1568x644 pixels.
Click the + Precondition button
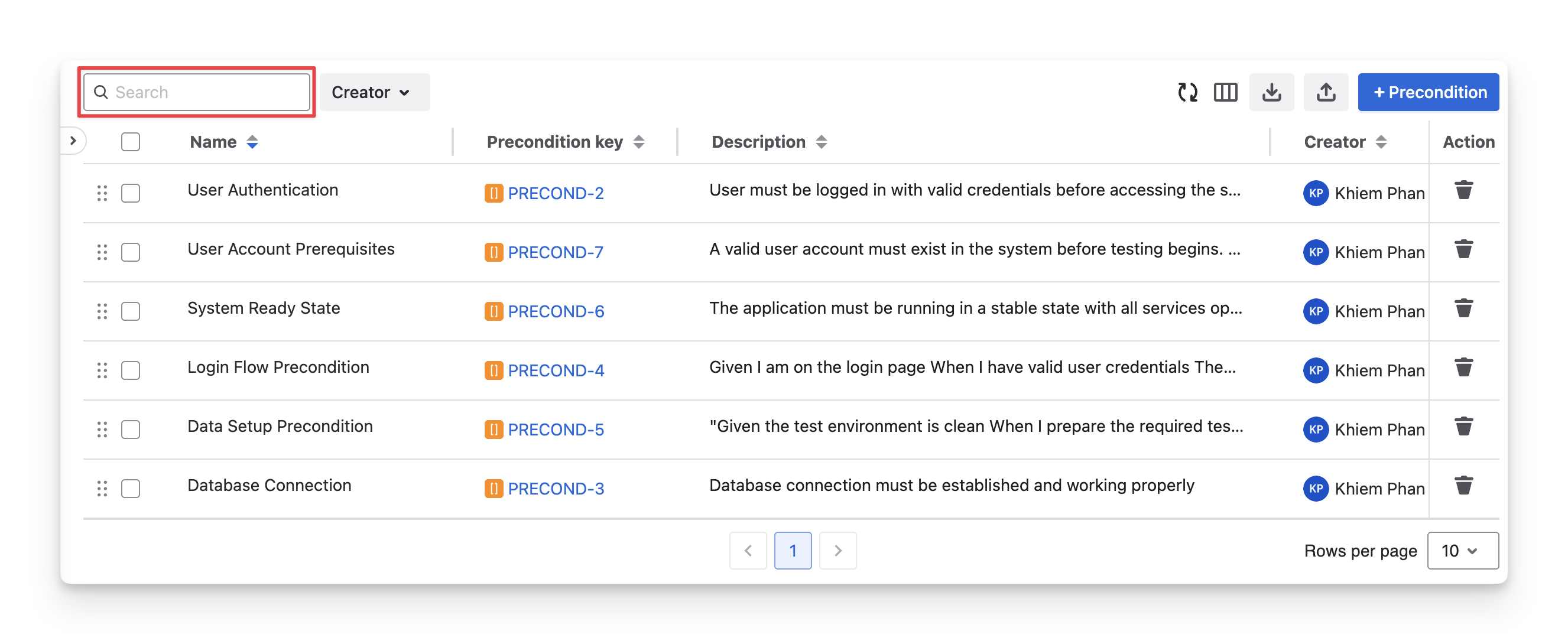(x=1427, y=93)
